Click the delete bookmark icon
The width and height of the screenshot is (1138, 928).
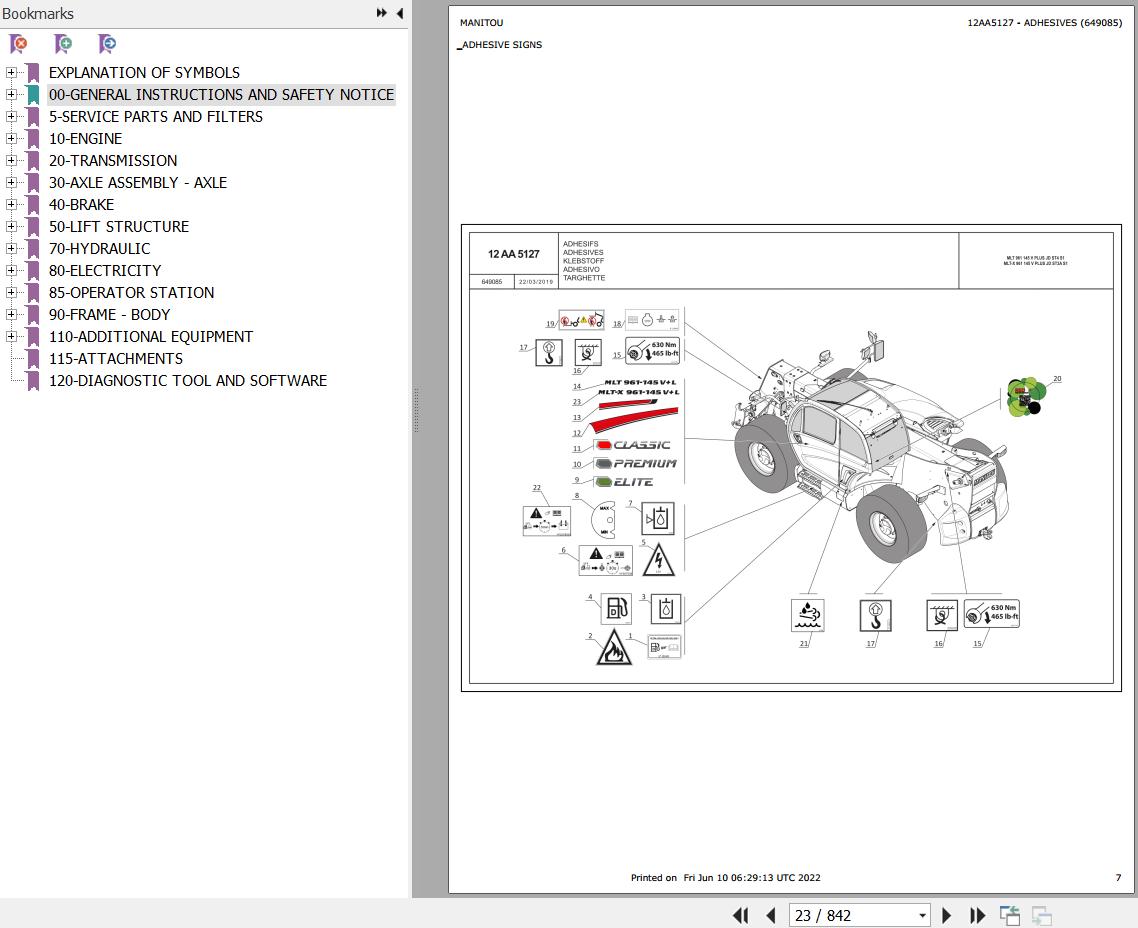pos(19,44)
